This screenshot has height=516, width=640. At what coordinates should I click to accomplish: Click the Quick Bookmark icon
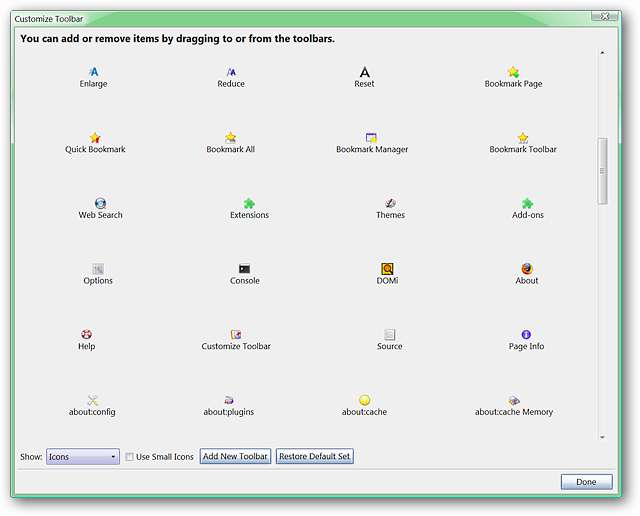[x=95, y=138]
